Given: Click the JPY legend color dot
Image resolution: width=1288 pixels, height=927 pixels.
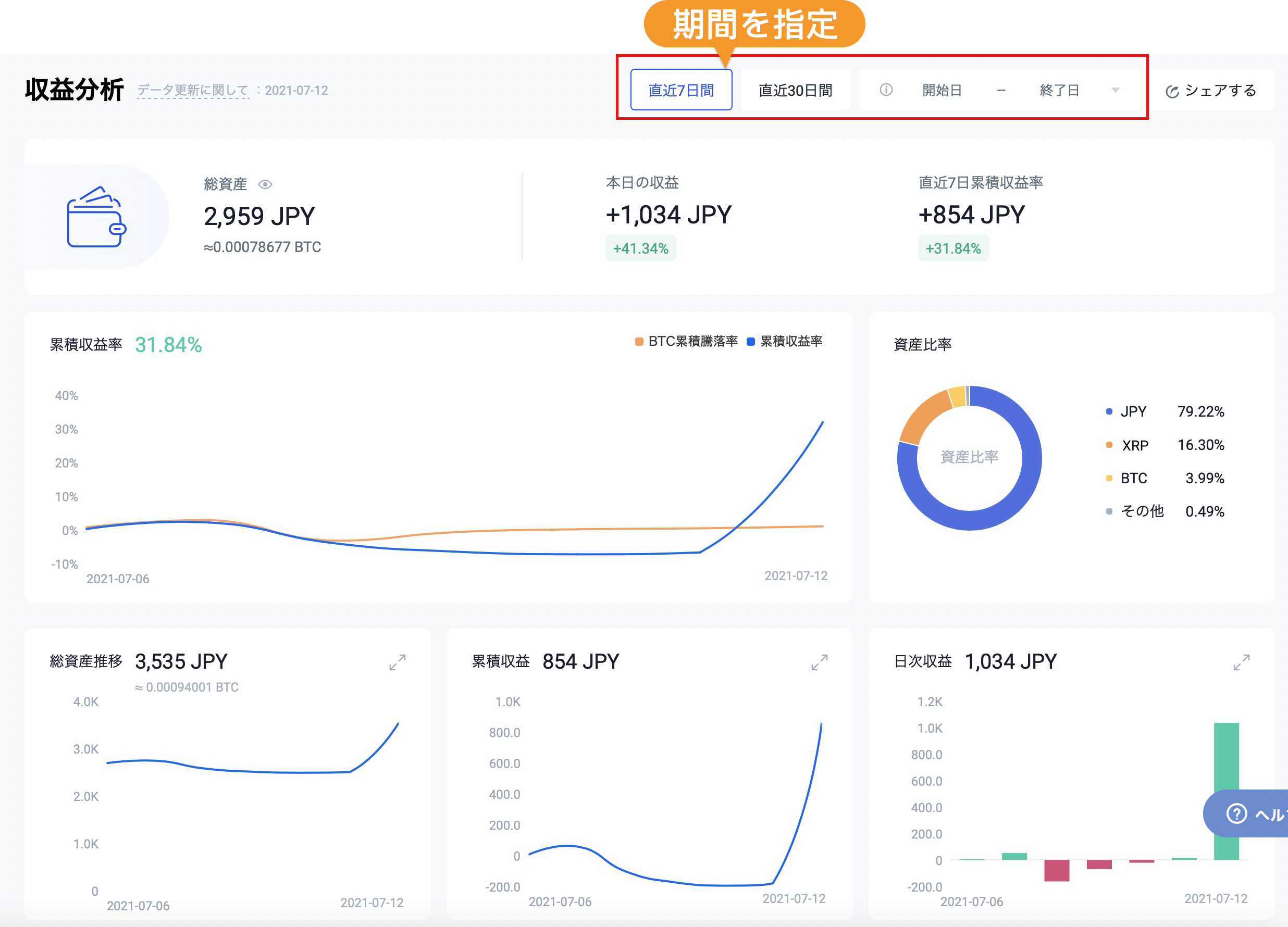Looking at the screenshot, I should [x=1109, y=411].
